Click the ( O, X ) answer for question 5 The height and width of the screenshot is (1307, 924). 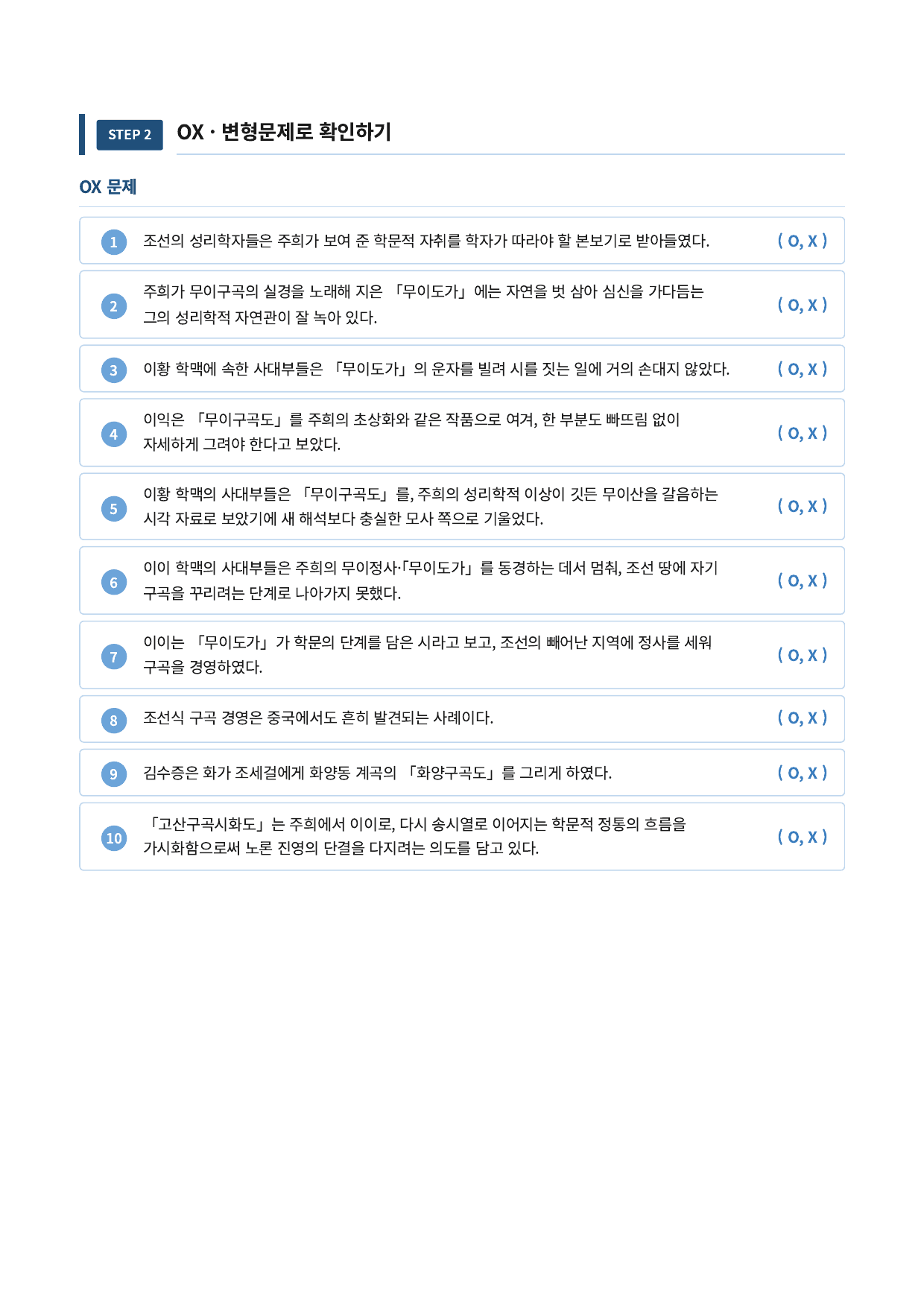point(803,506)
